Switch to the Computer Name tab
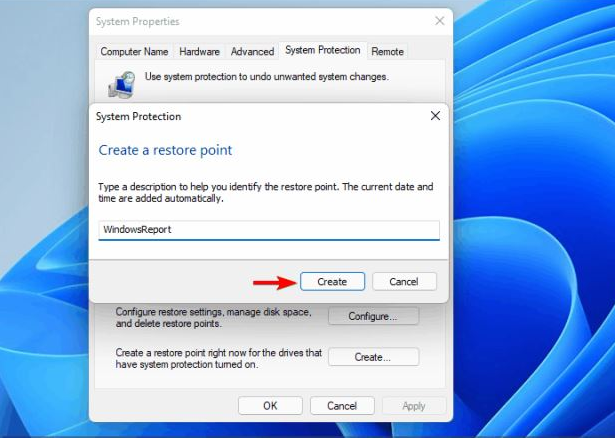 pyautogui.click(x=135, y=51)
